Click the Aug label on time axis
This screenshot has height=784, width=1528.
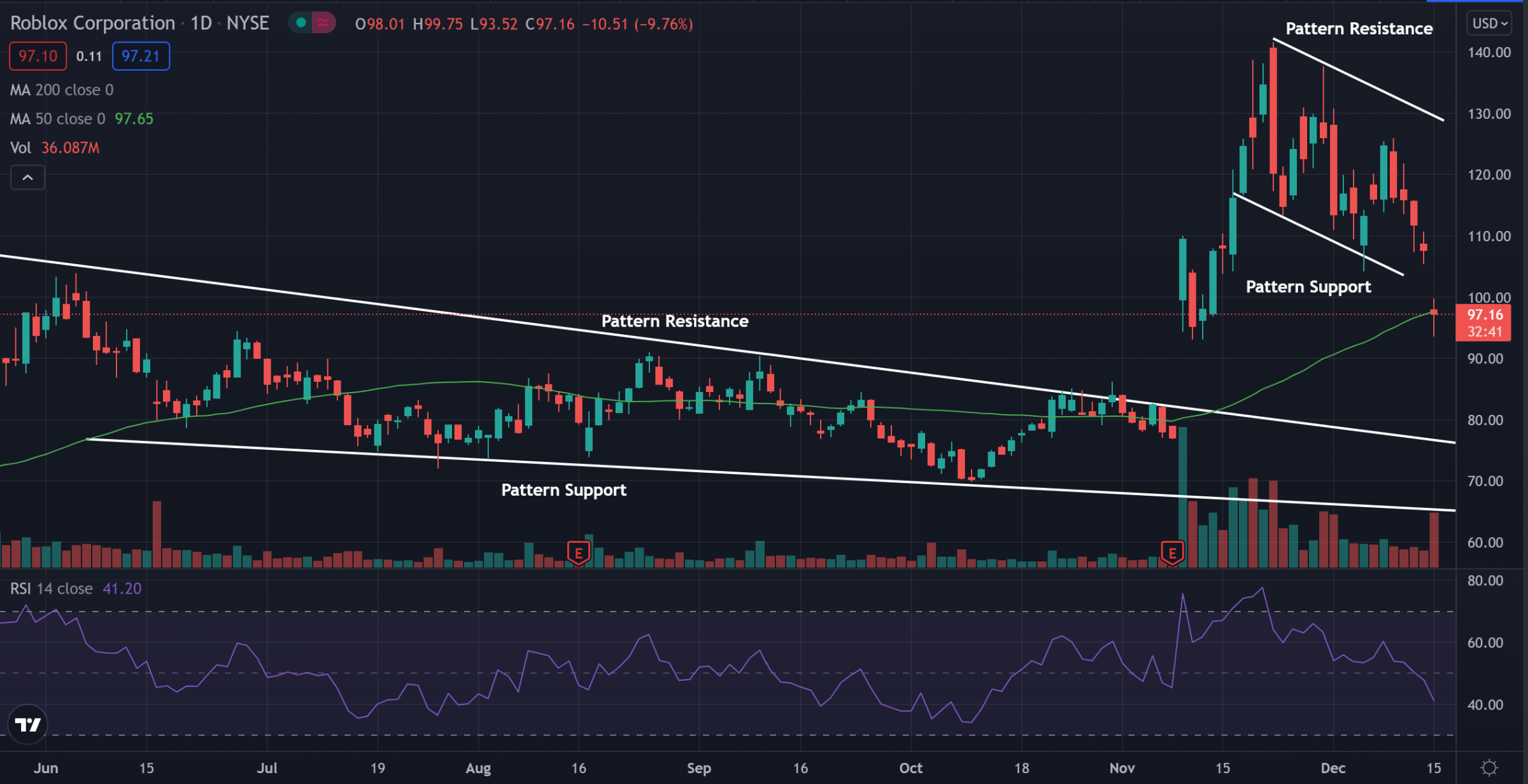click(x=478, y=768)
